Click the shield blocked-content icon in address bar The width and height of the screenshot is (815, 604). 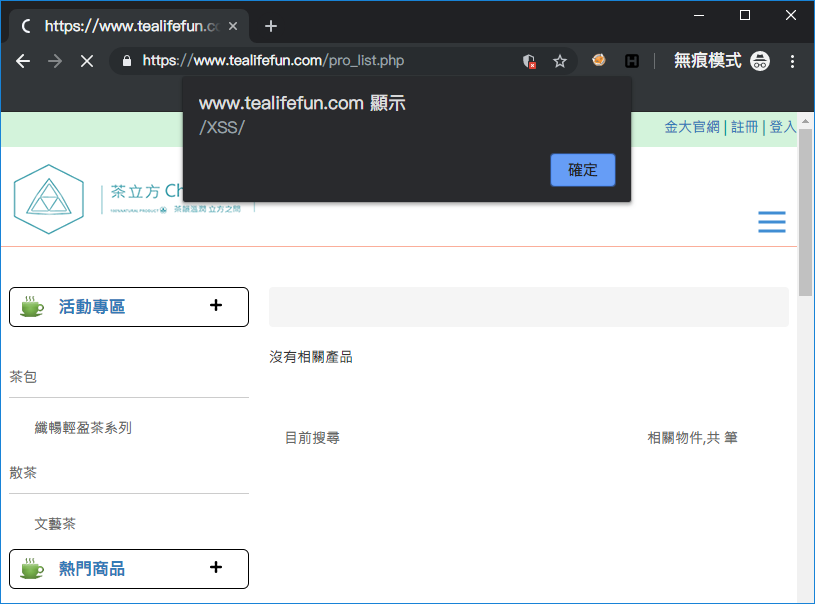pyautogui.click(x=529, y=61)
